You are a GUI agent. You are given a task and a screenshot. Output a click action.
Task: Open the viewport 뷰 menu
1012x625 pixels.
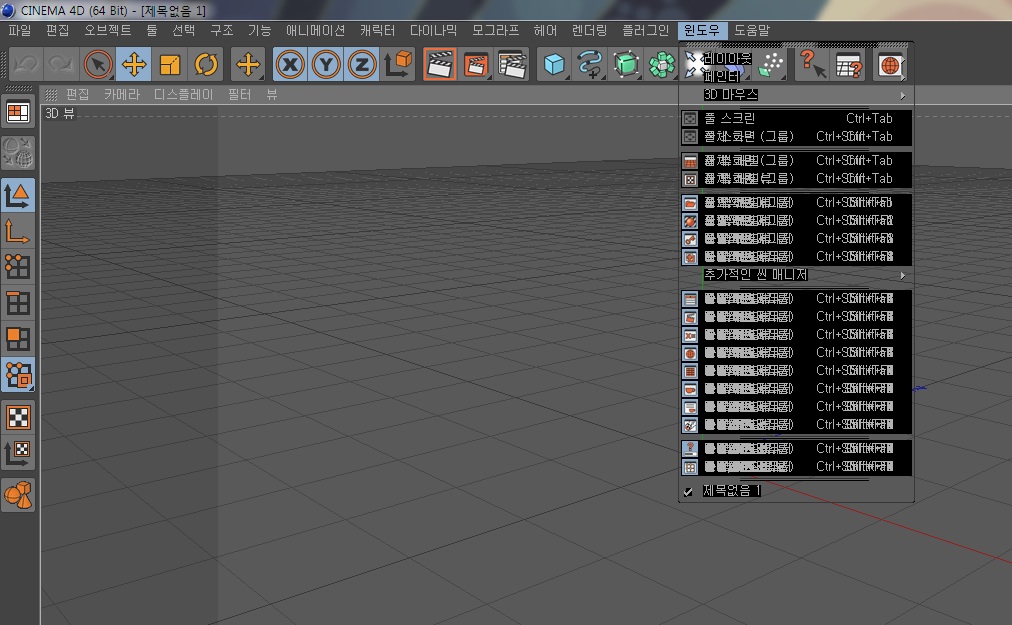pyautogui.click(x=272, y=94)
